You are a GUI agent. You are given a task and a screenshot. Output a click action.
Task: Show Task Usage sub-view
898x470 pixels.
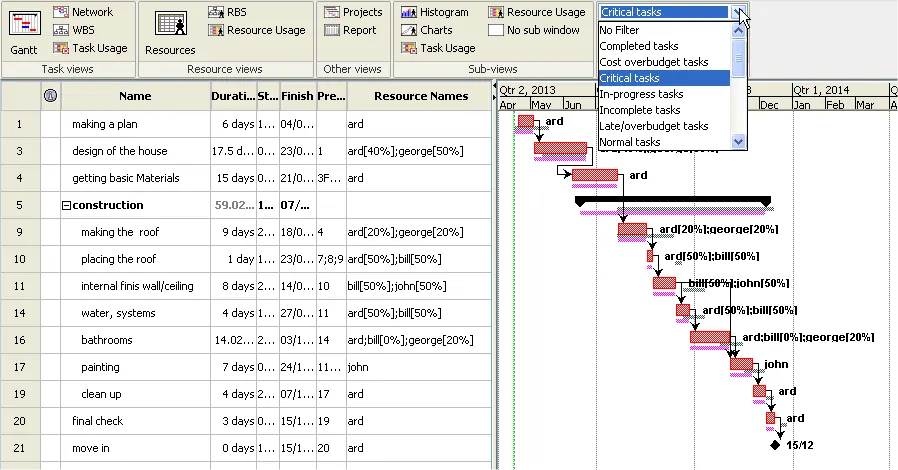438,49
